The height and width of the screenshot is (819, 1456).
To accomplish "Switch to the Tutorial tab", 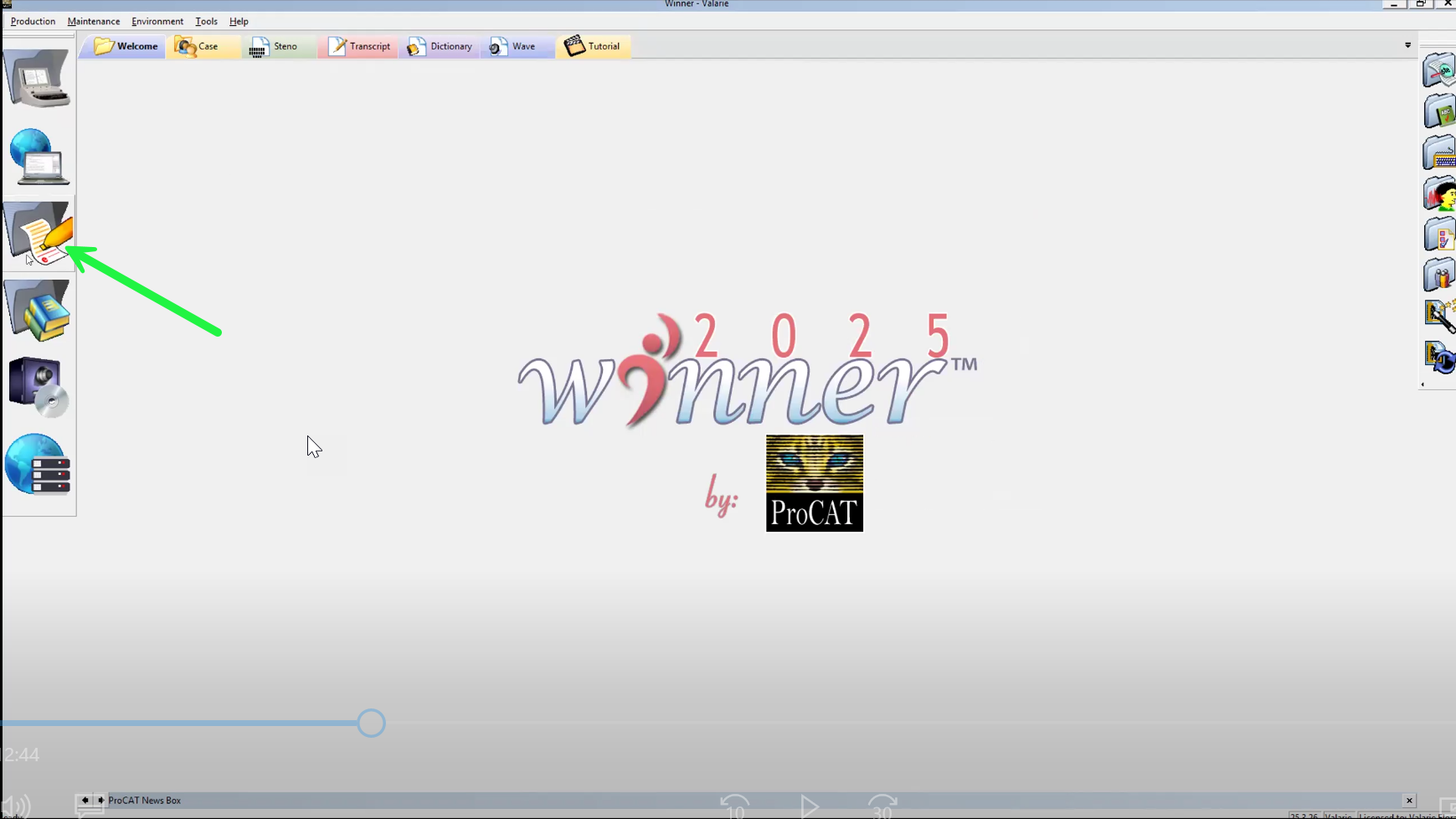I will point(593,46).
